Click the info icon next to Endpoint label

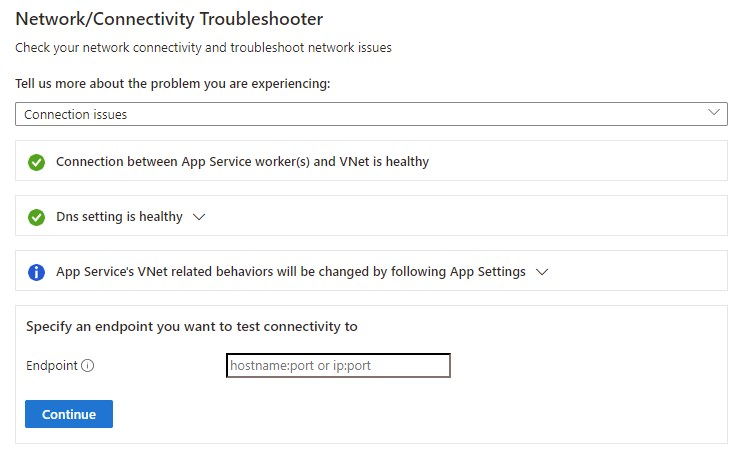coord(87,366)
